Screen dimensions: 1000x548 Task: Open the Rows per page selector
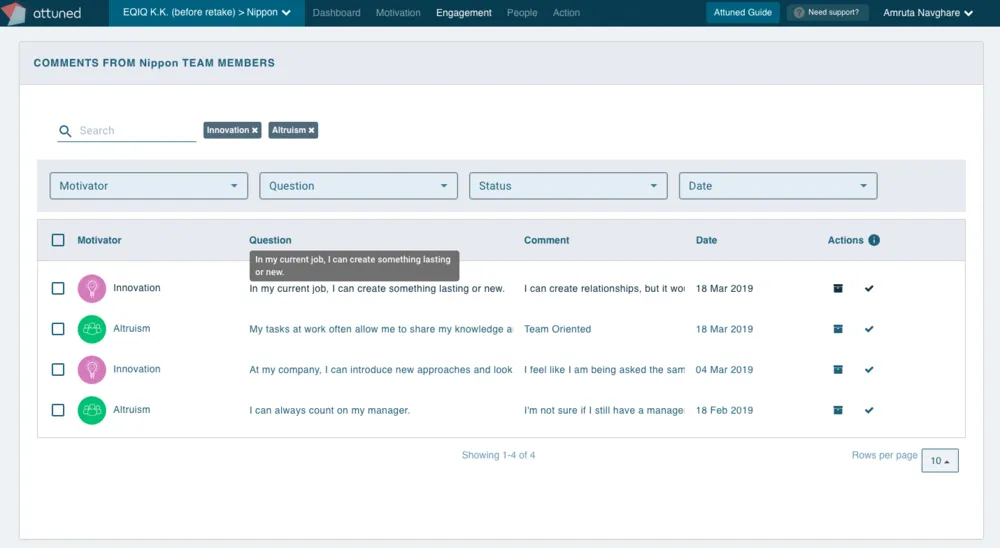[940, 461]
